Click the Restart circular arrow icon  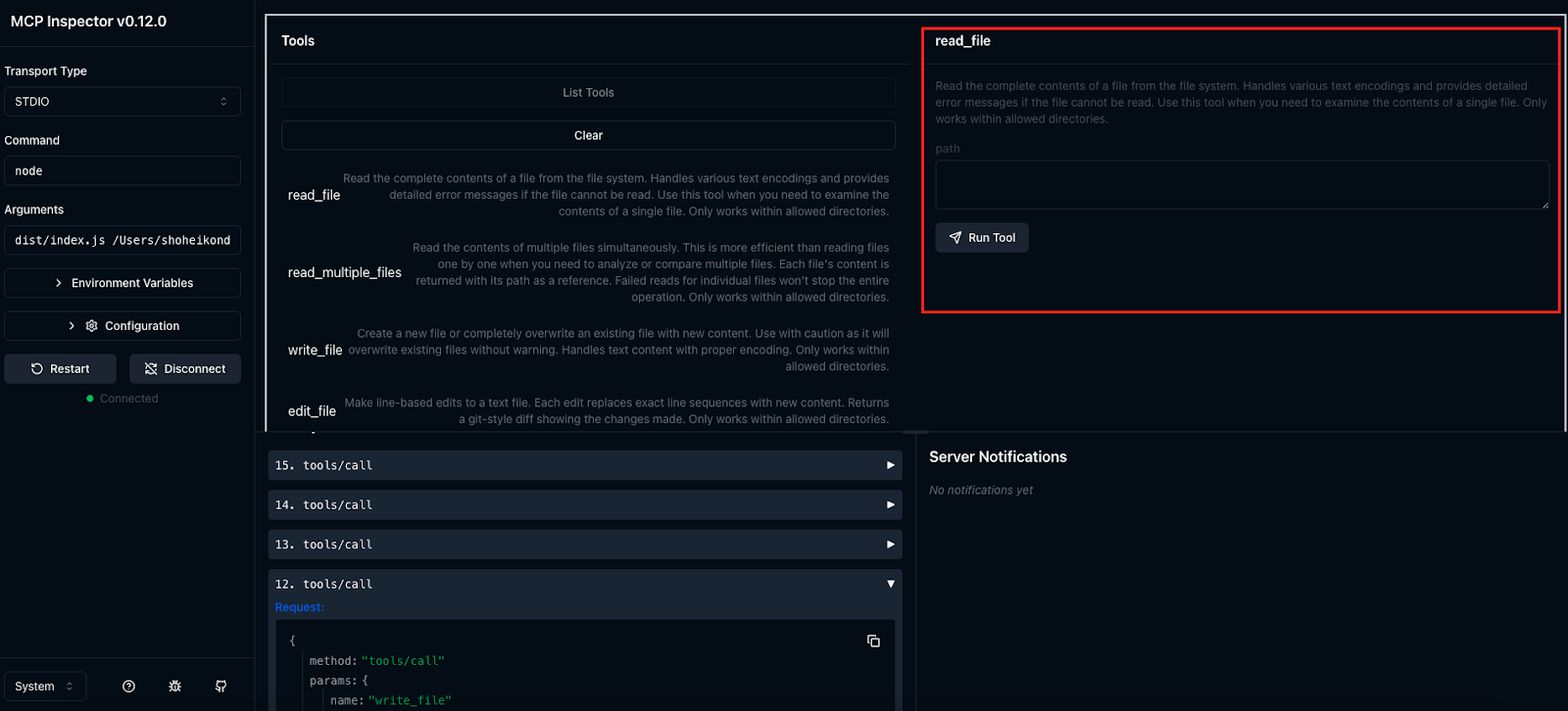pos(37,369)
